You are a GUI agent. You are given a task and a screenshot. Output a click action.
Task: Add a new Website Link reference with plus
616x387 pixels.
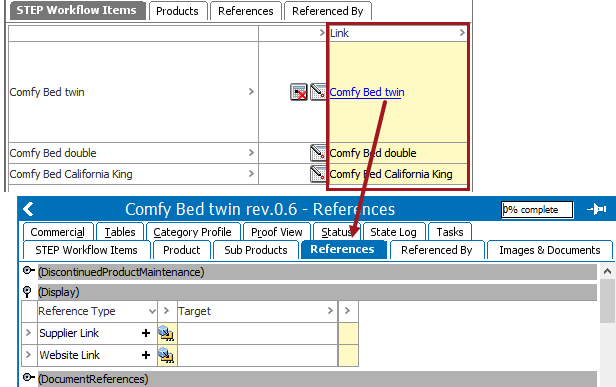pyautogui.click(x=146, y=355)
